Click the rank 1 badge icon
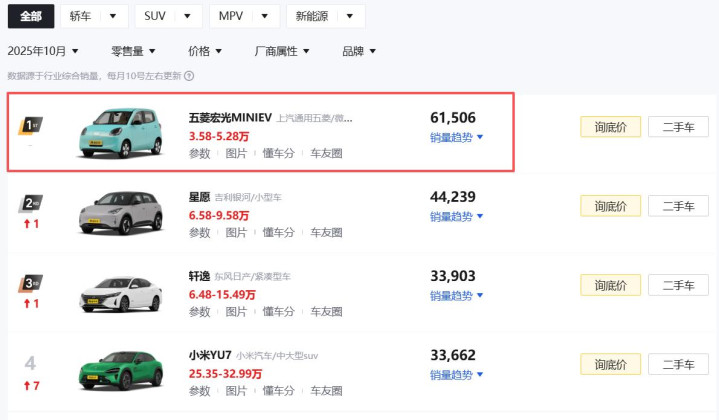 pyautogui.click(x=31, y=125)
